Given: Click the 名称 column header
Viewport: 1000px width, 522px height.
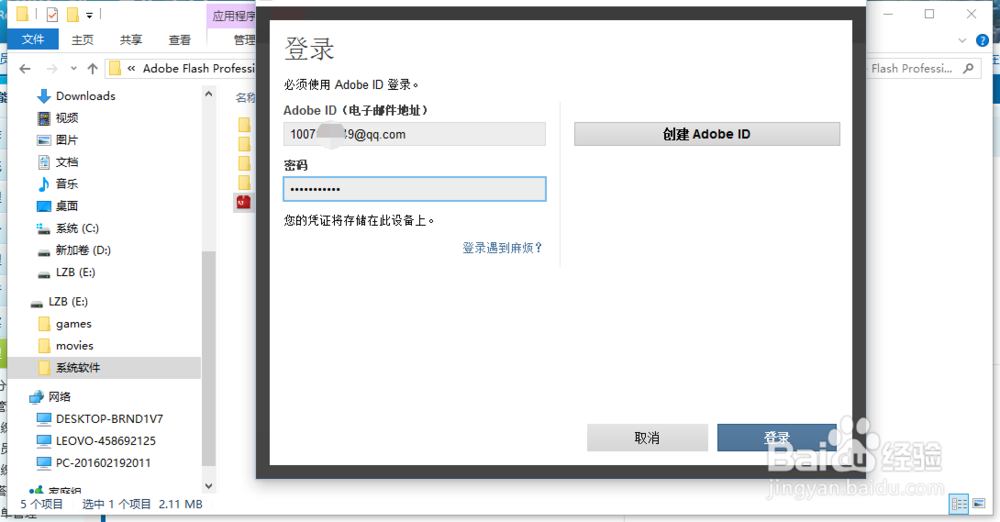Looking at the screenshot, I should tap(246, 98).
